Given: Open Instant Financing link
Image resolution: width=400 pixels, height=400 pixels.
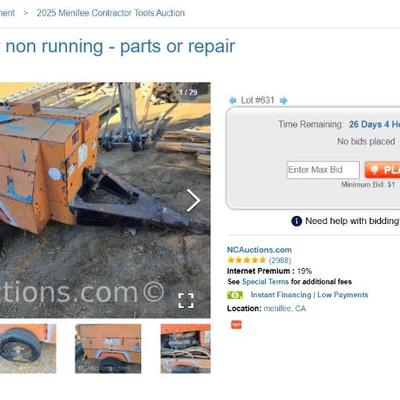Looking at the screenshot, I should tap(281, 295).
